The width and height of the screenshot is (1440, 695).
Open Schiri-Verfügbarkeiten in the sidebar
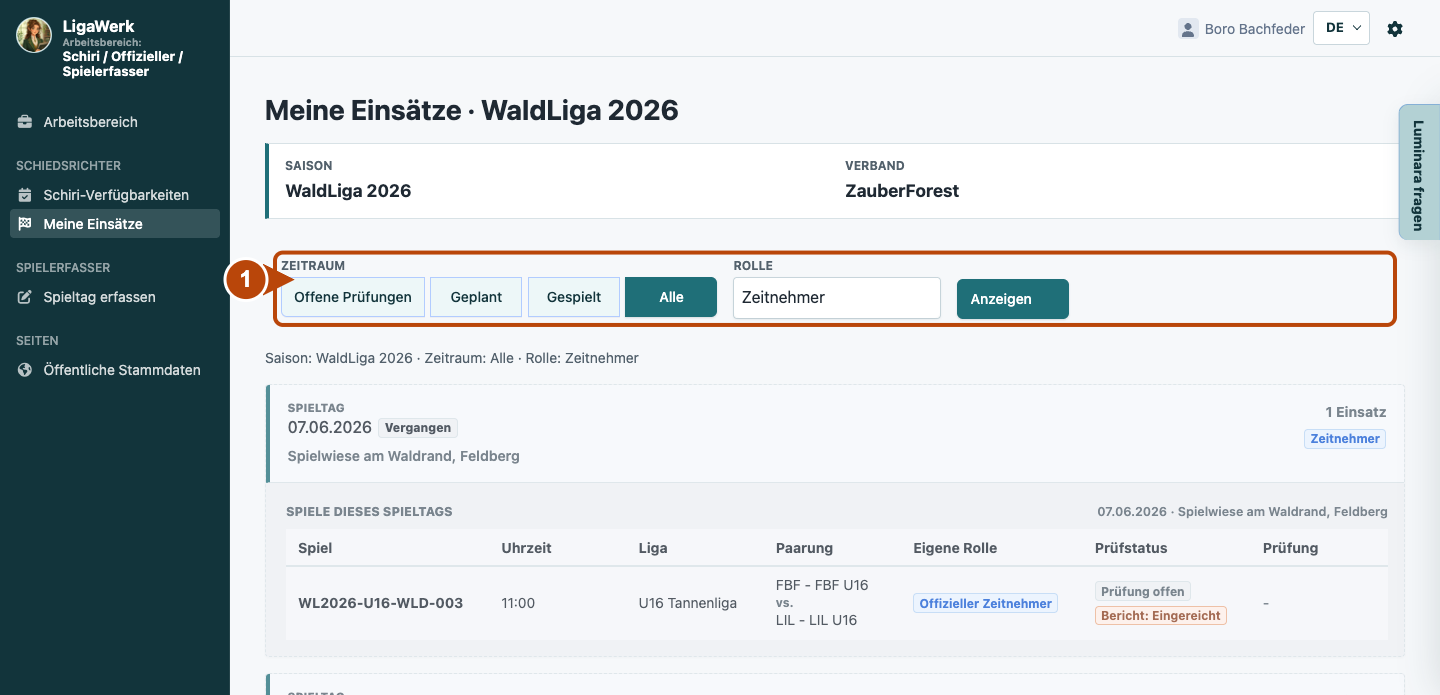pos(115,195)
